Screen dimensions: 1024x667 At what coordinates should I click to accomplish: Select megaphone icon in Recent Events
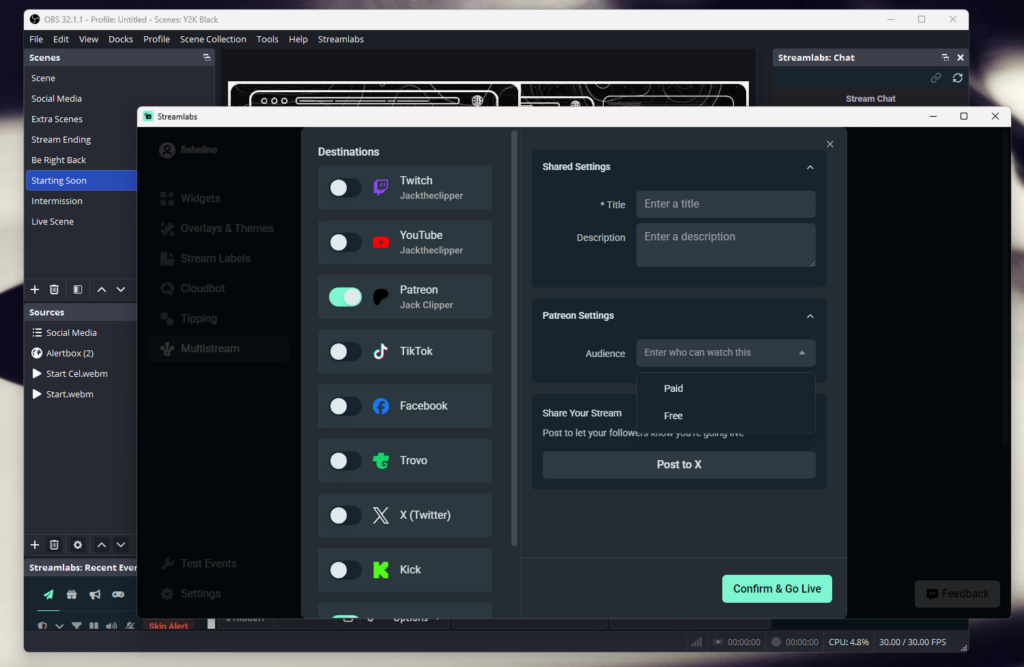coord(95,594)
